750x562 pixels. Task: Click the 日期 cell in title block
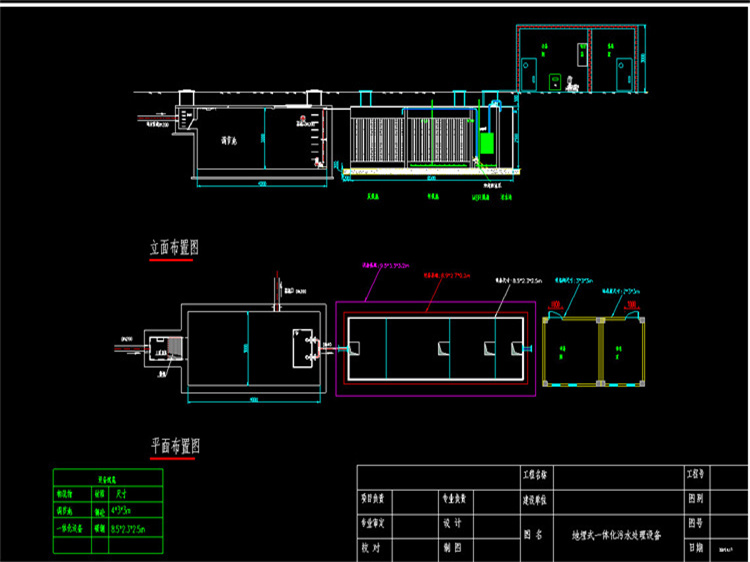pyautogui.click(x=695, y=548)
